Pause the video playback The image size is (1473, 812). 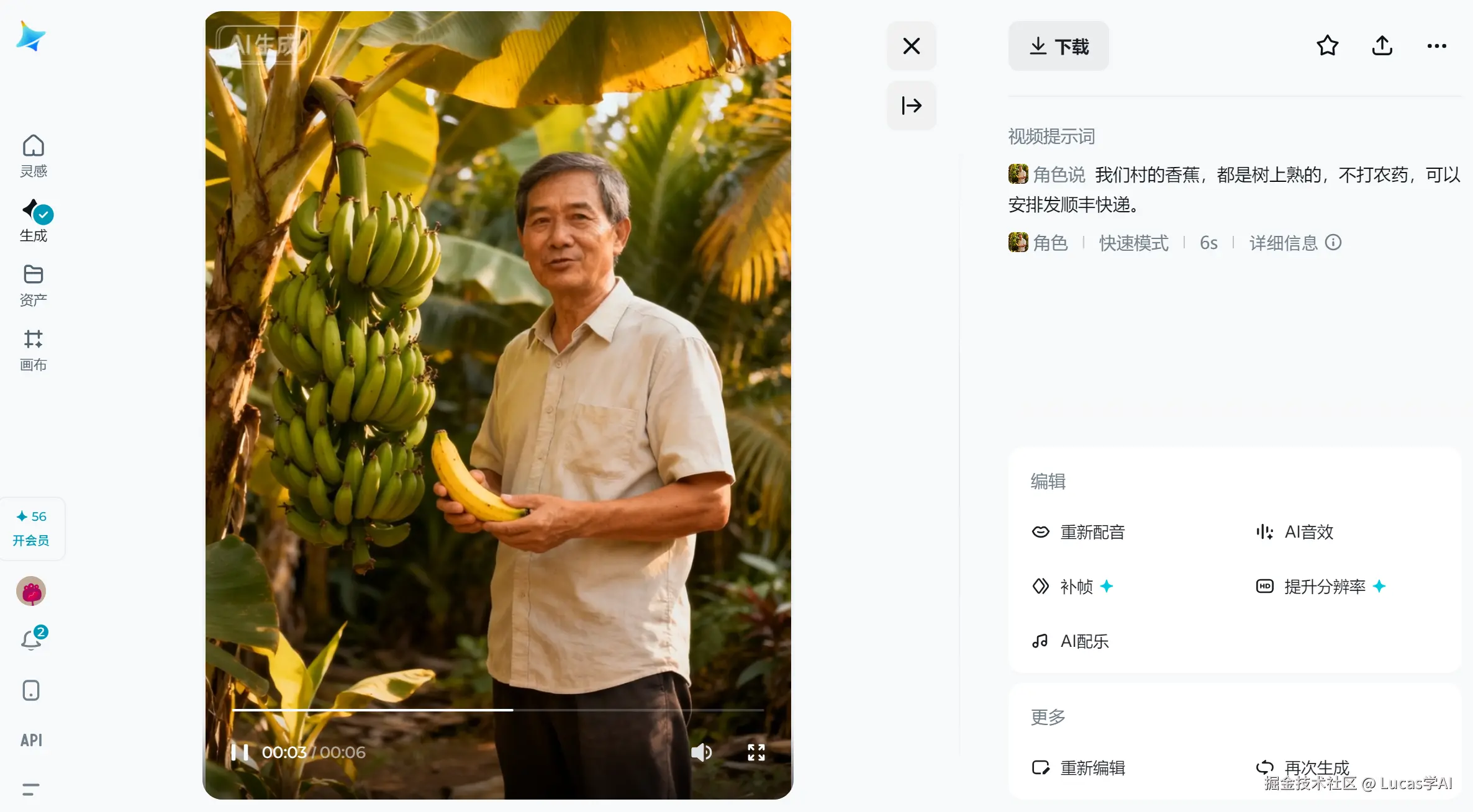pos(240,752)
